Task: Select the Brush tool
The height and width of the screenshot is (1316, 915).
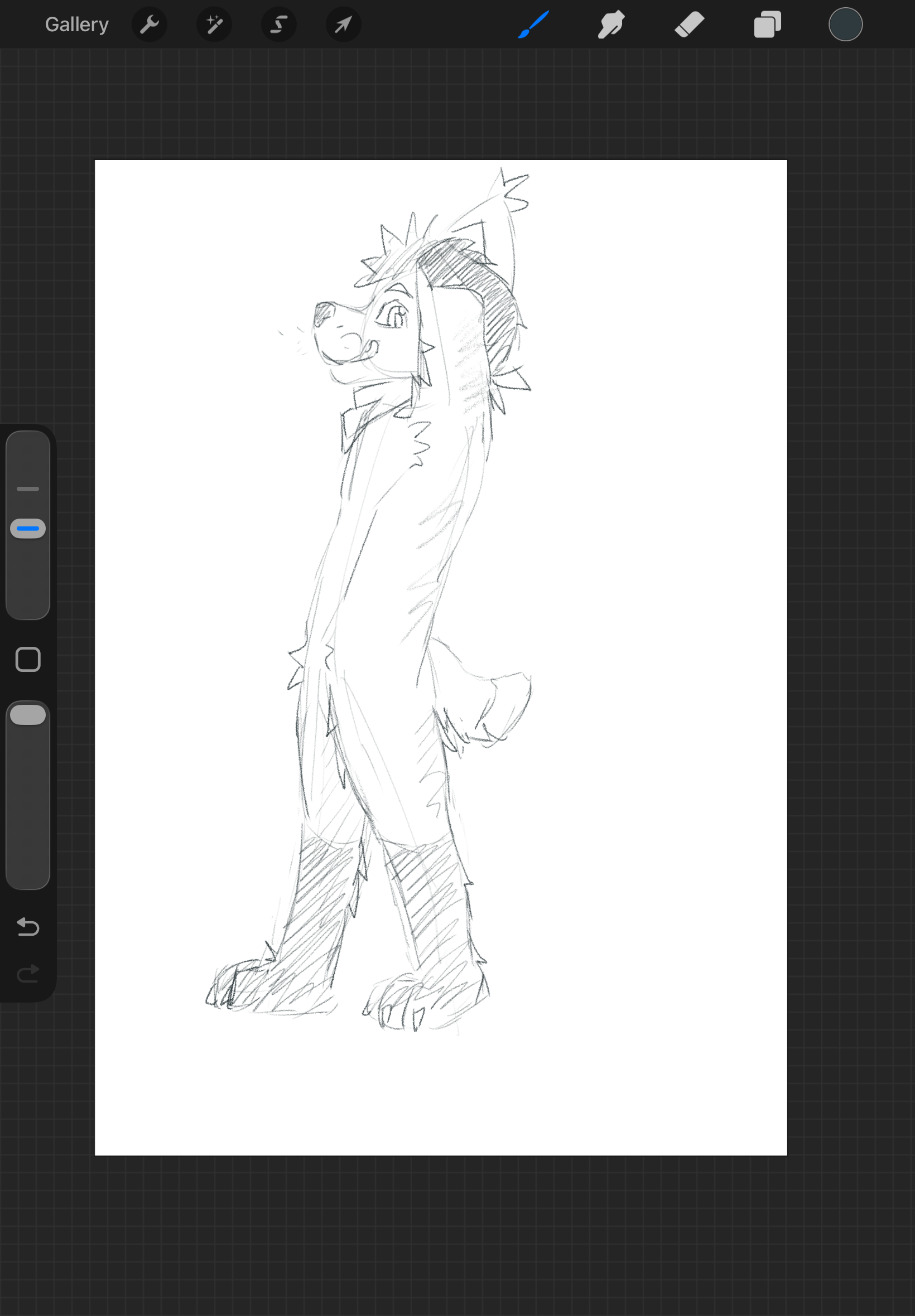Action: pos(533,25)
